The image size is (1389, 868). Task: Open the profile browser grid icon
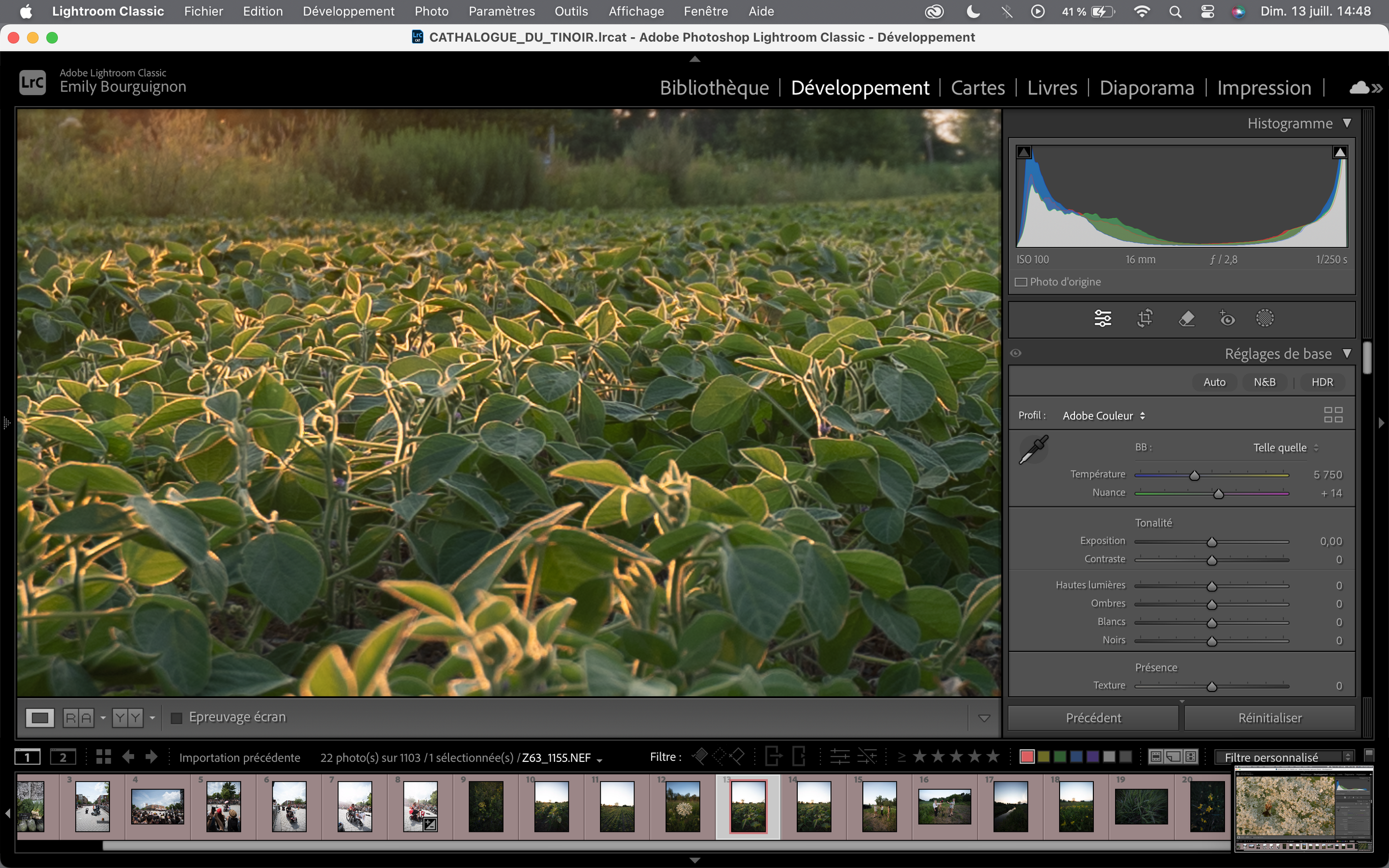coord(1333,414)
